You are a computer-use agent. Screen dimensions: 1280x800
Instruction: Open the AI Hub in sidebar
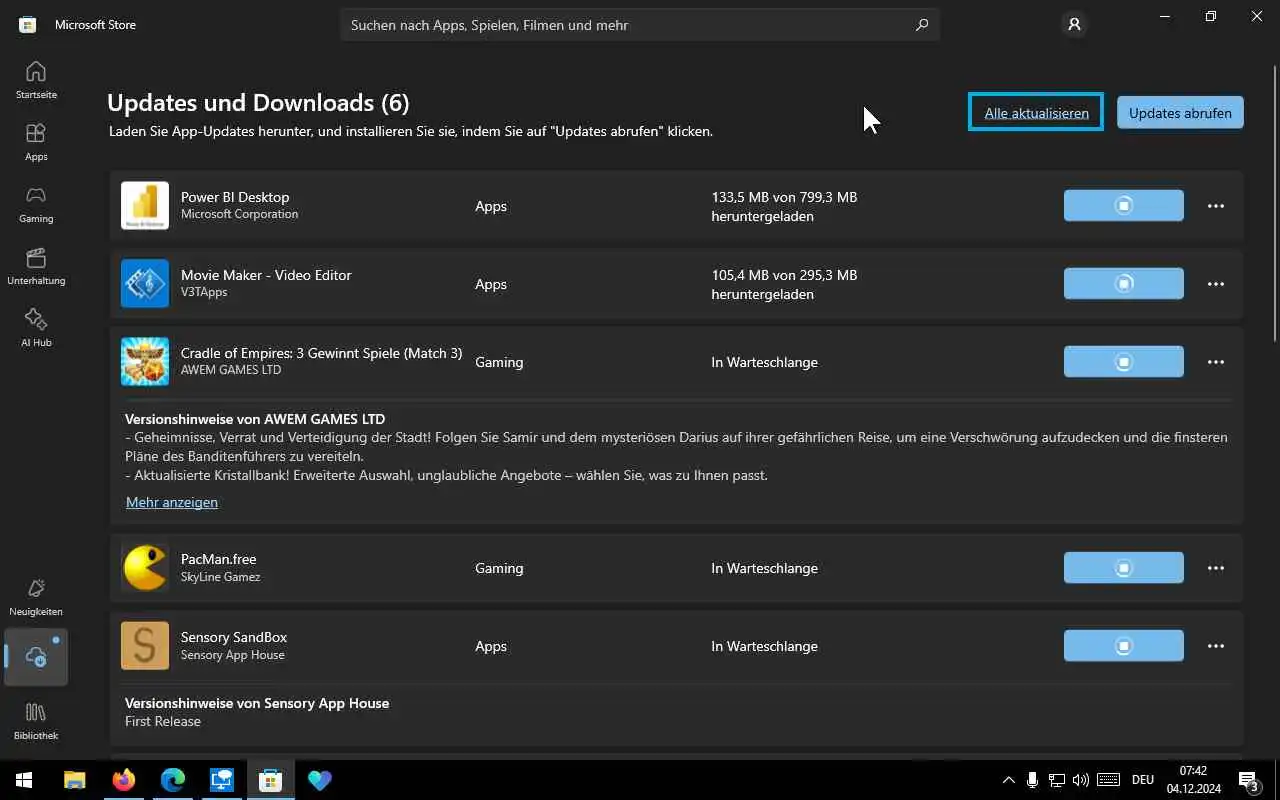(x=36, y=327)
